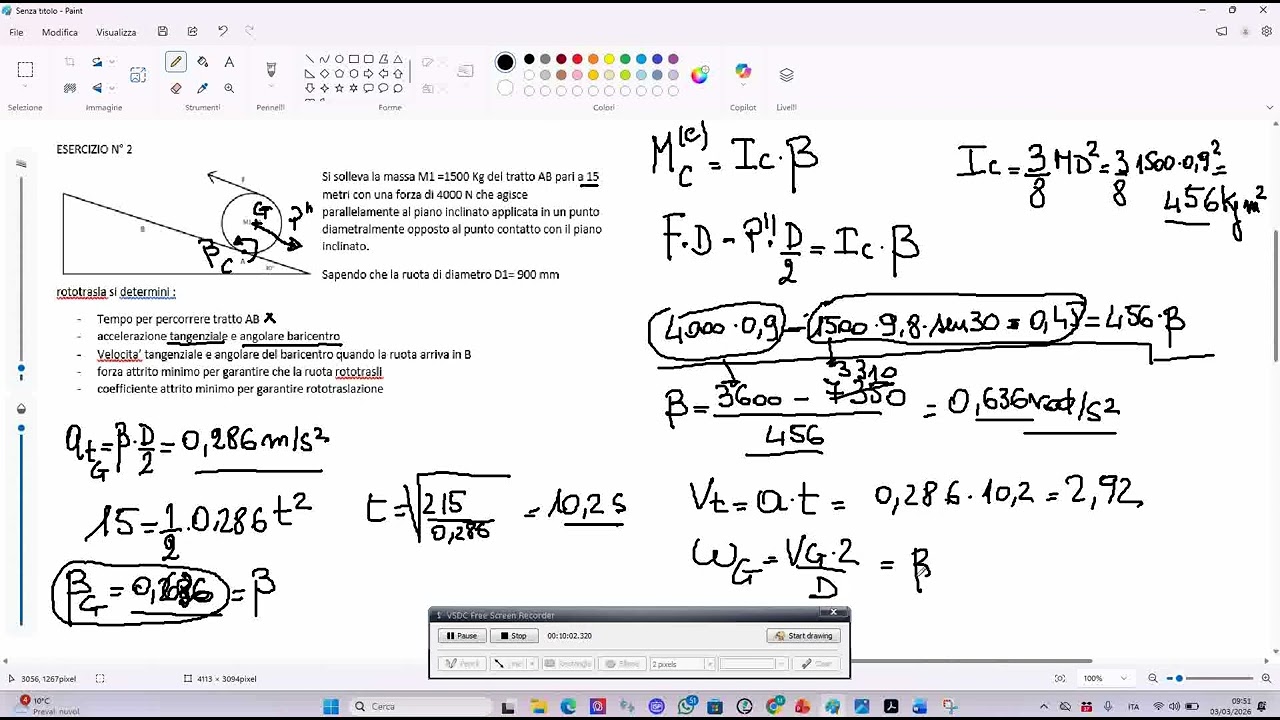The image size is (1280, 720).
Task: Open WhatsApp from the taskbar
Action: click(686, 706)
